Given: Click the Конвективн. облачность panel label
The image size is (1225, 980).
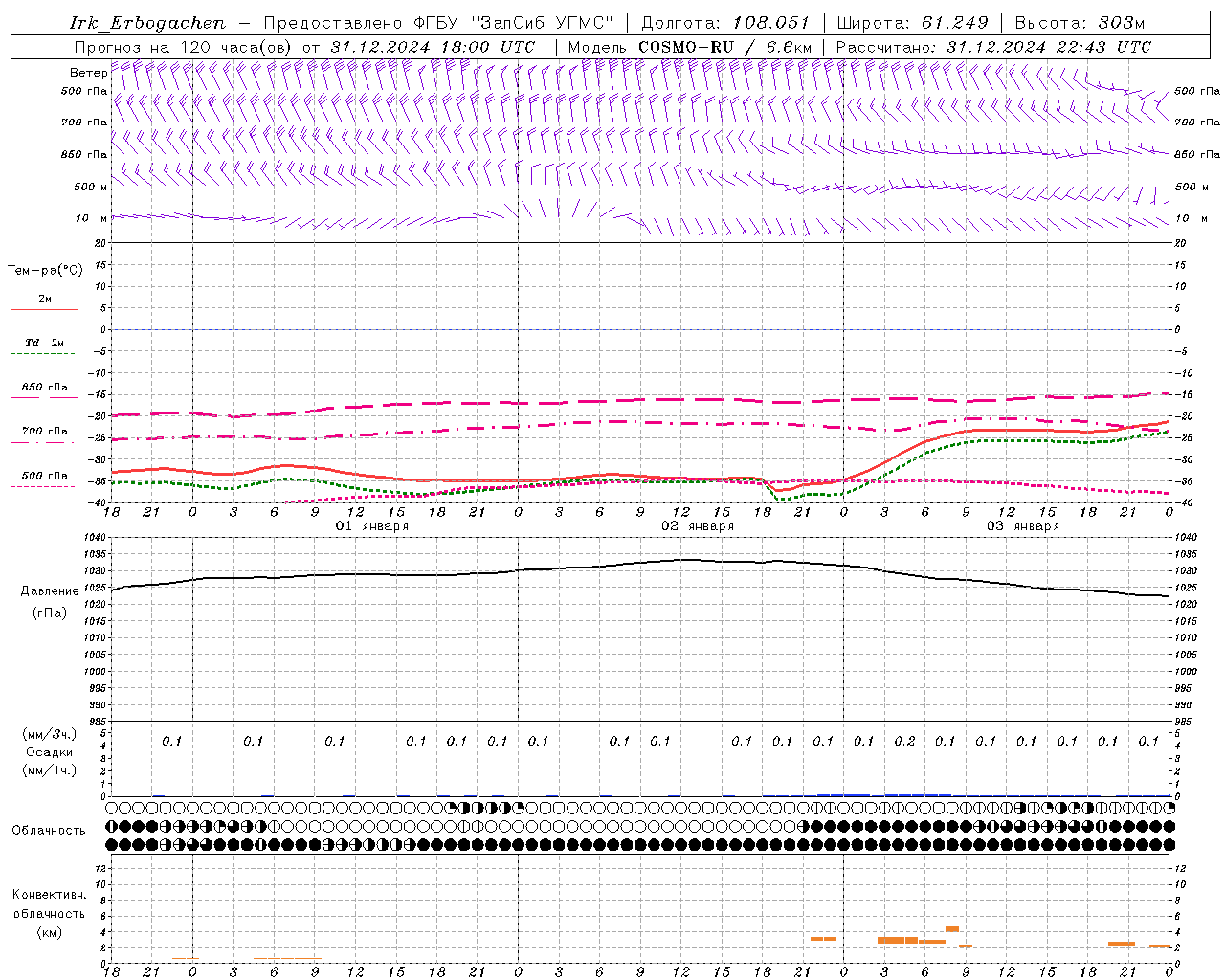Looking at the screenshot, I should pyautogui.click(x=49, y=913).
